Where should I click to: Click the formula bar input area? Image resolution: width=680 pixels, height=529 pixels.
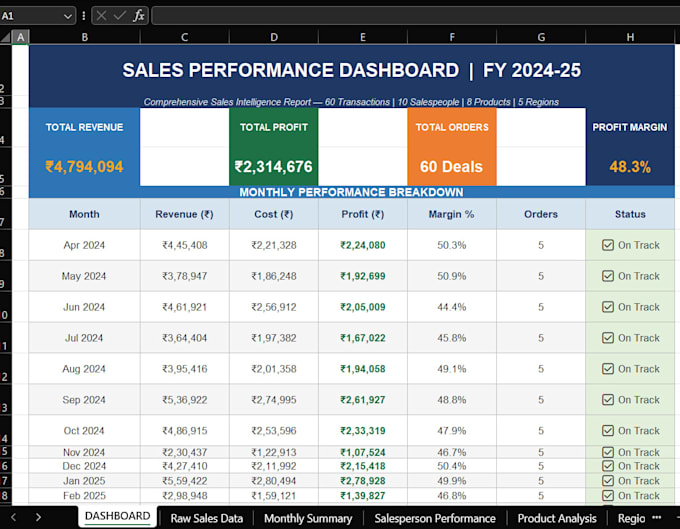tap(415, 16)
